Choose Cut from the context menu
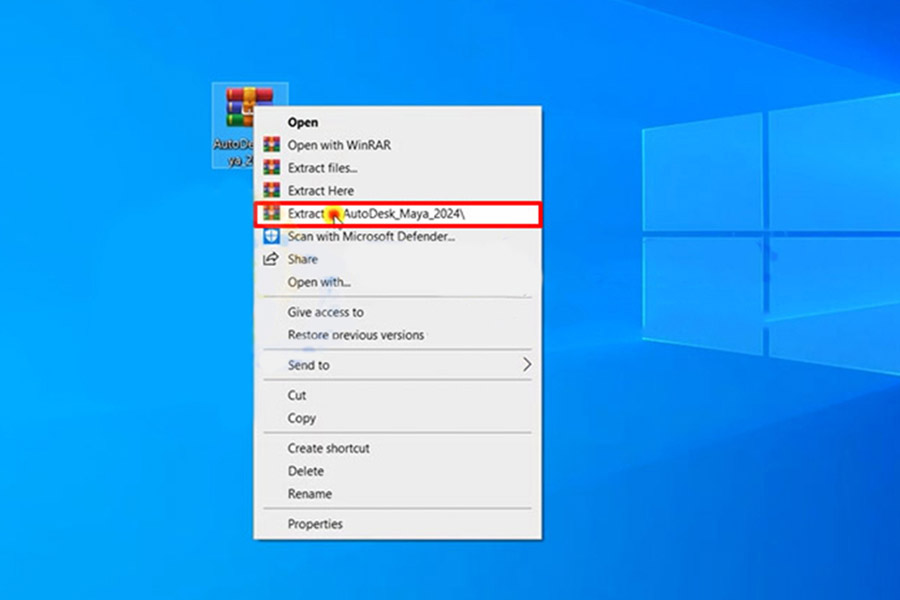Image resolution: width=900 pixels, height=600 pixels. click(398, 395)
